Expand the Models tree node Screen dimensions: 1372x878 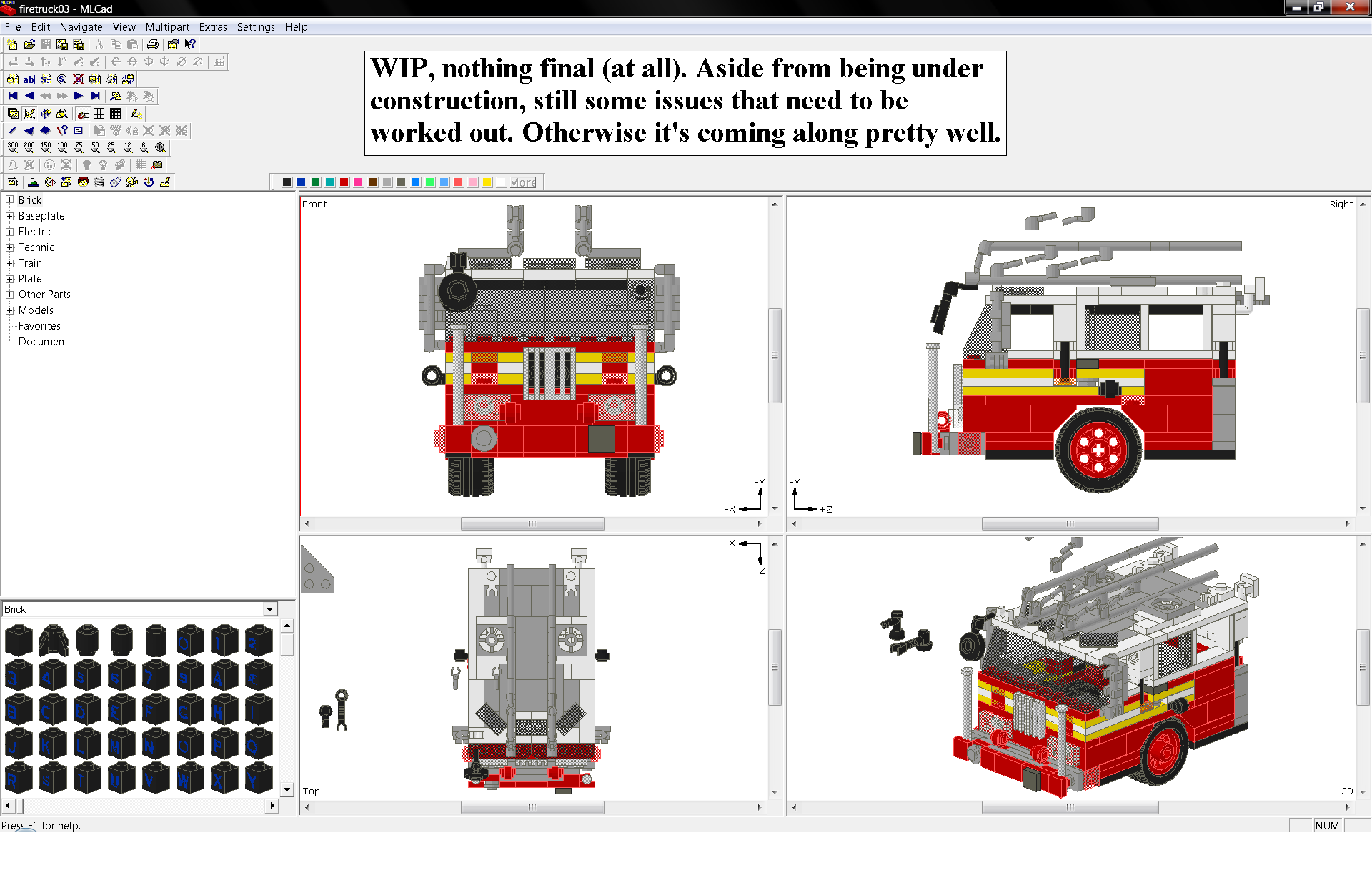tap(10, 310)
